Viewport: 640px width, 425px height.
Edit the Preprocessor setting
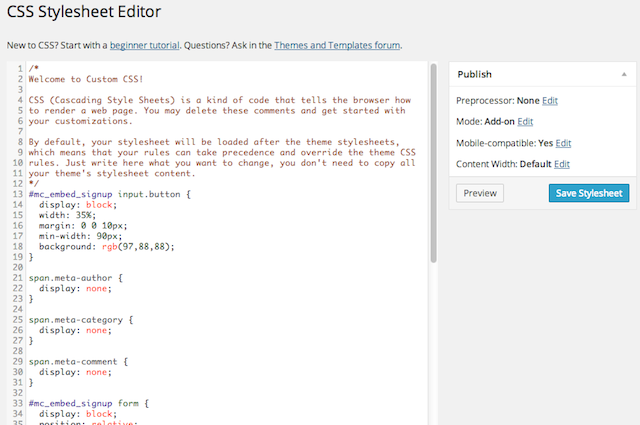pyautogui.click(x=550, y=101)
